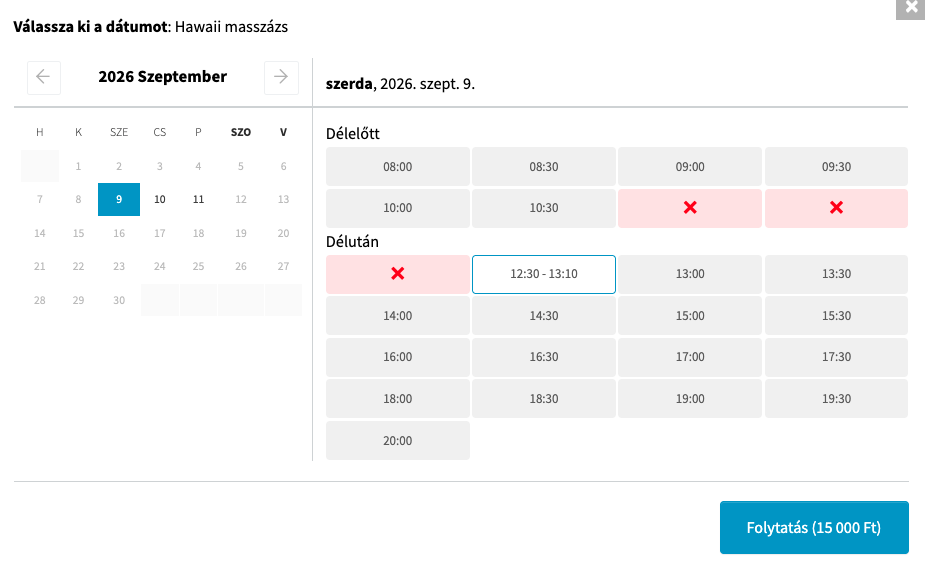This screenshot has width=925, height=563.
Task: Click the highlighted day 9
Action: [119, 199]
